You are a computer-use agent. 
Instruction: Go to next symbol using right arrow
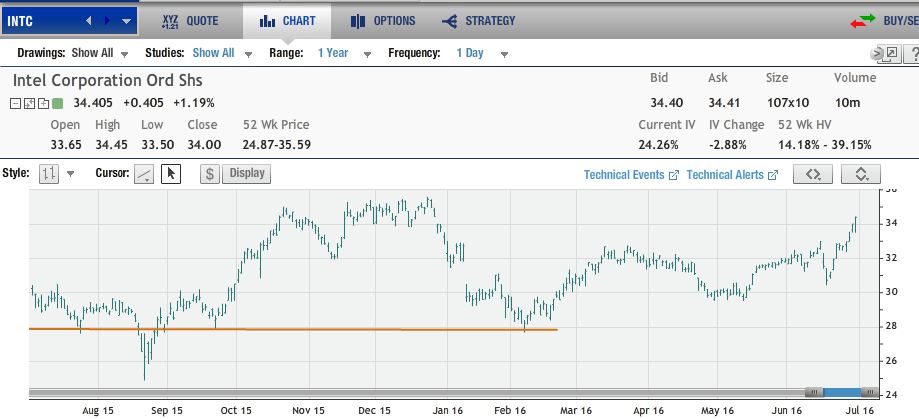pos(107,21)
